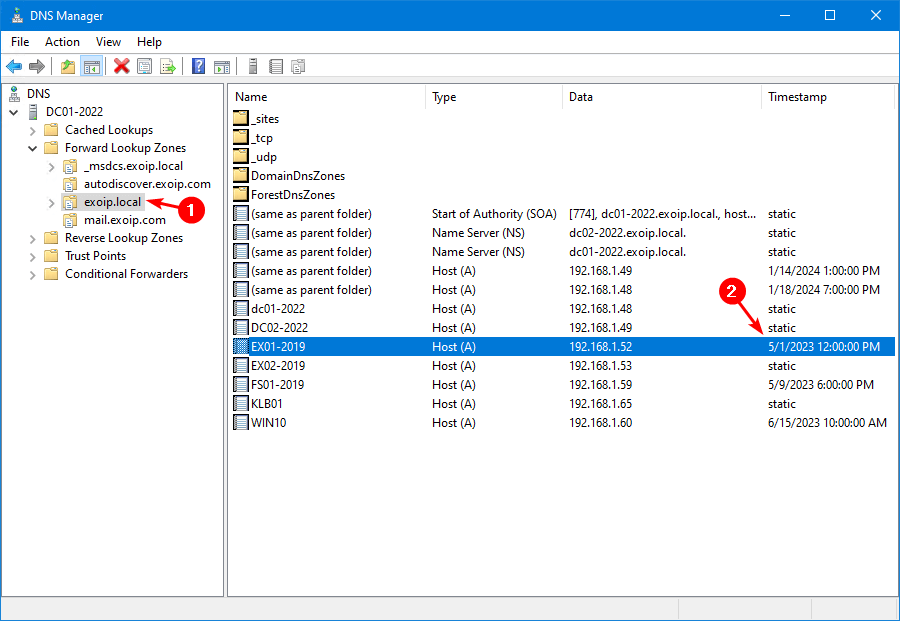Select the FS01-2019 host record

point(278,385)
